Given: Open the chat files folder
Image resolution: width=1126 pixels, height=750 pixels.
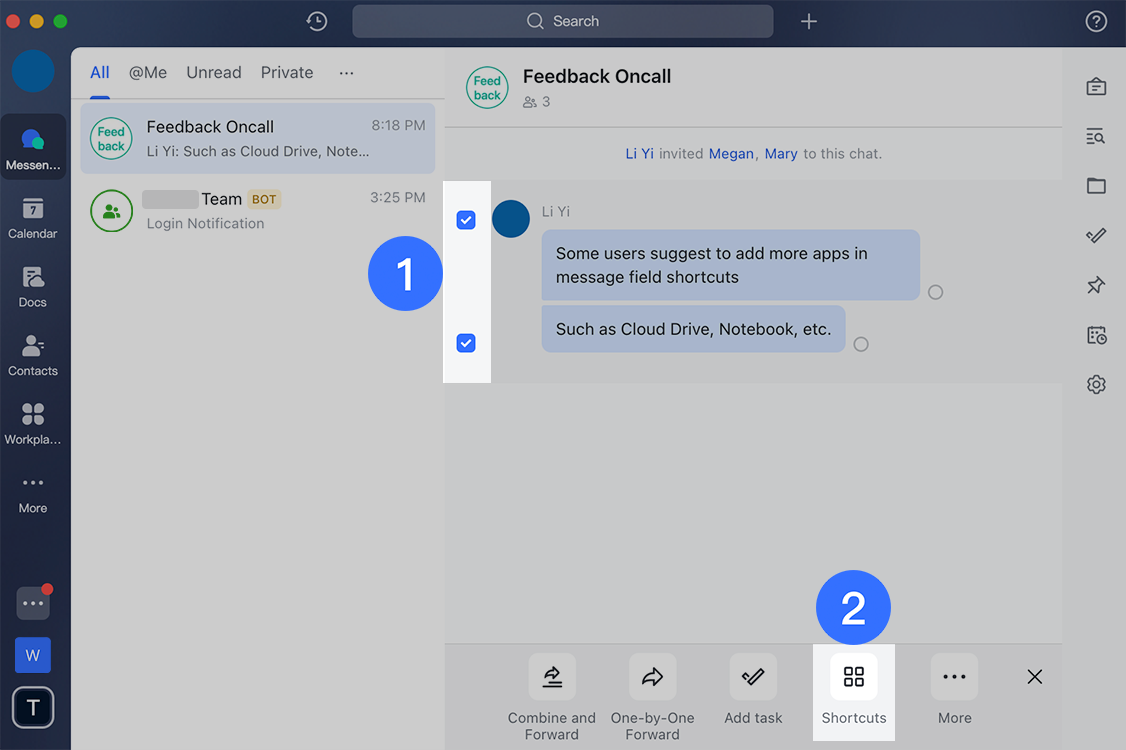Looking at the screenshot, I should [x=1096, y=186].
